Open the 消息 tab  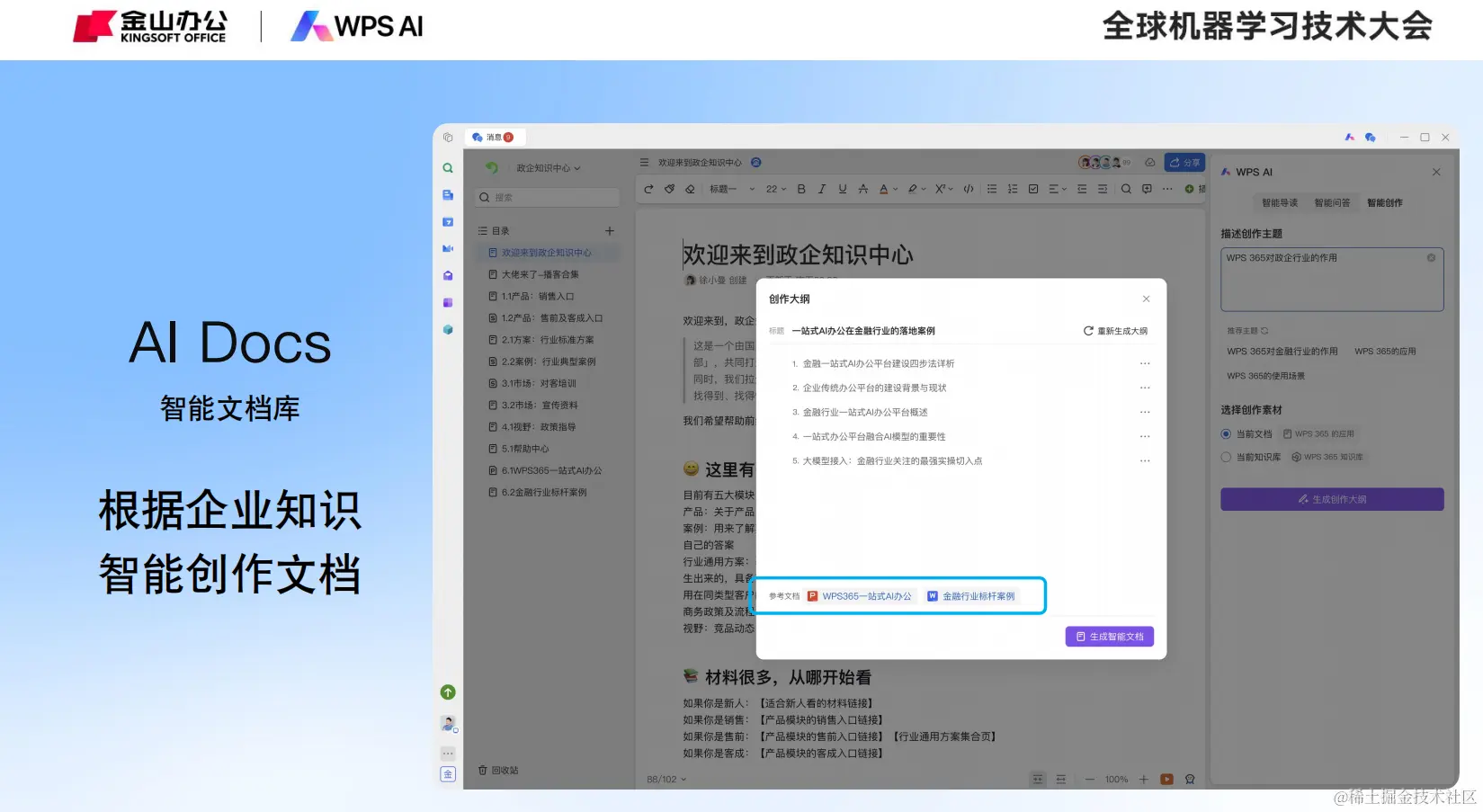494,138
